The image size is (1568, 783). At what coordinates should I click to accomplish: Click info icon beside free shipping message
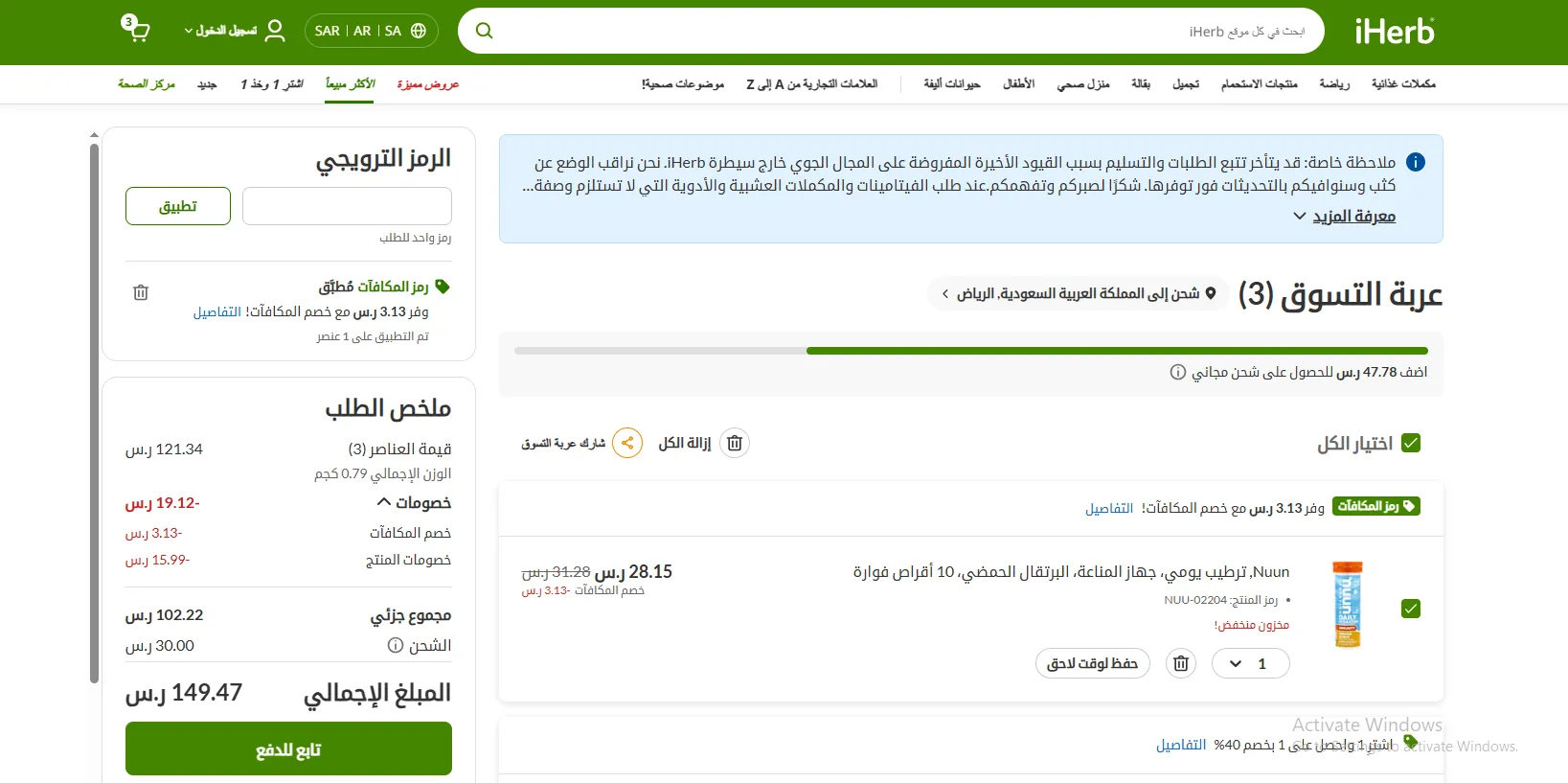point(1178,372)
